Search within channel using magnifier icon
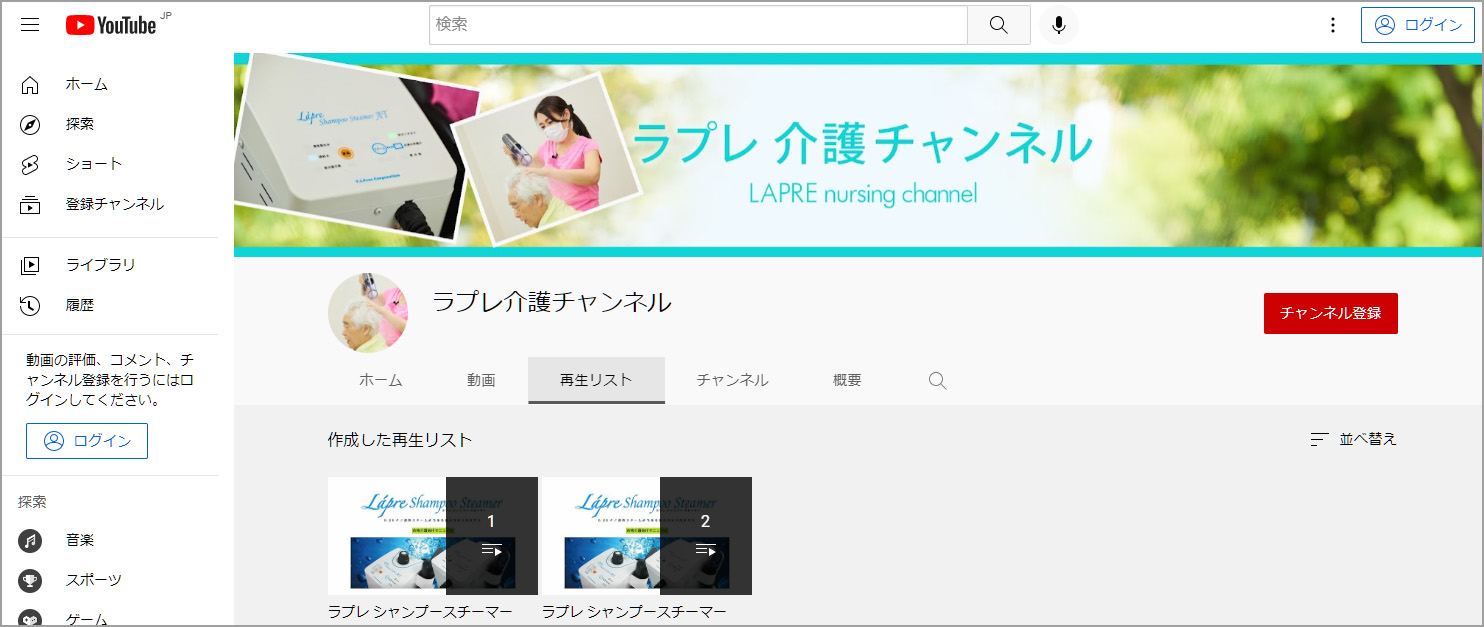Viewport: 1484px width, 627px height. (937, 380)
